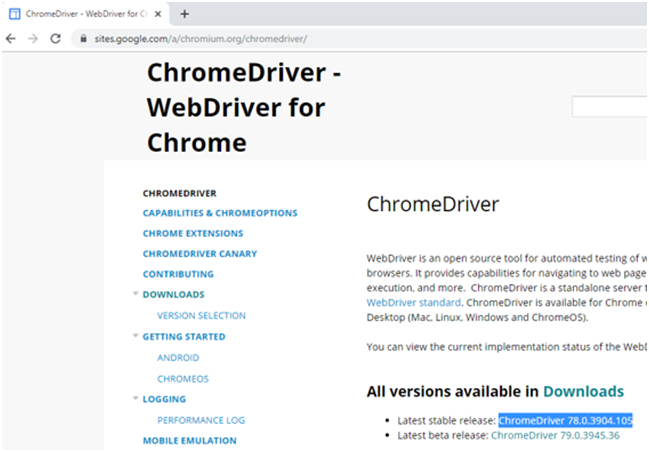Open Downloads sidebar link

click(174, 294)
